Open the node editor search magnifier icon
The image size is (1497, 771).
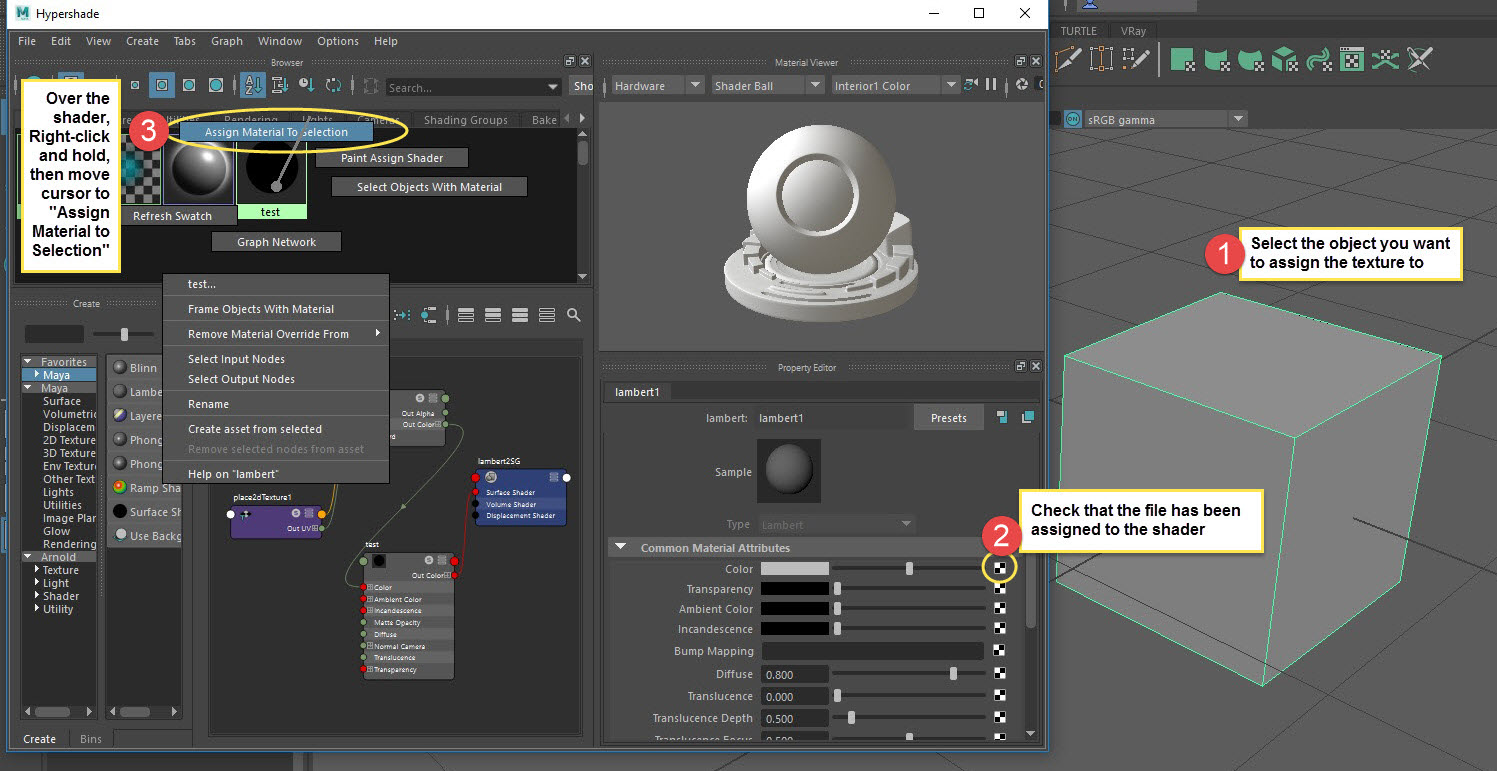point(574,315)
